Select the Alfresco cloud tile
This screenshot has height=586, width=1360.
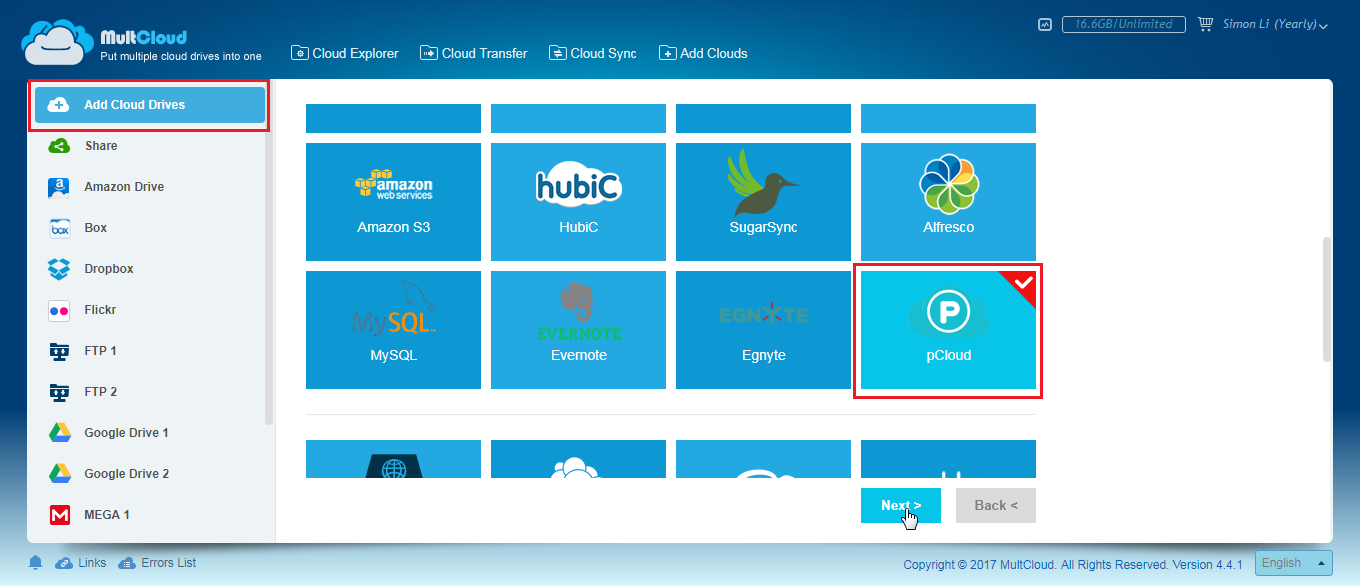pos(948,202)
